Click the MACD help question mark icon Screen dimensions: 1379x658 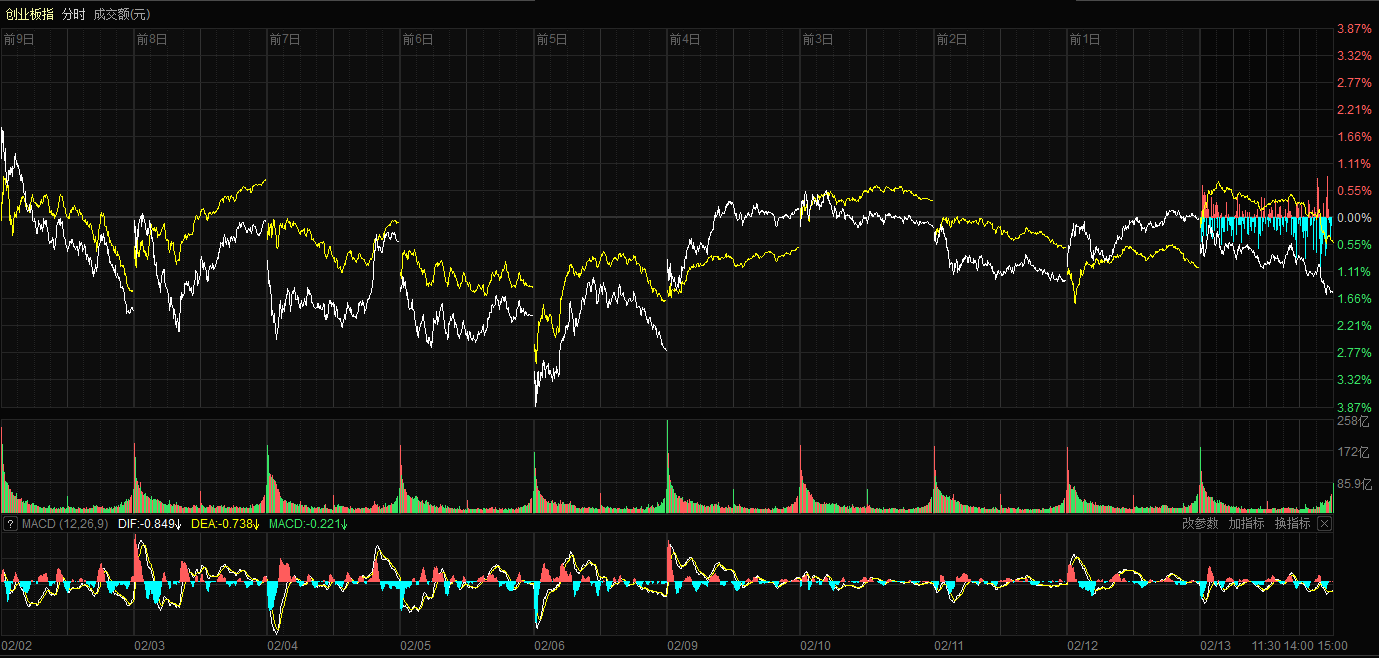point(10,524)
